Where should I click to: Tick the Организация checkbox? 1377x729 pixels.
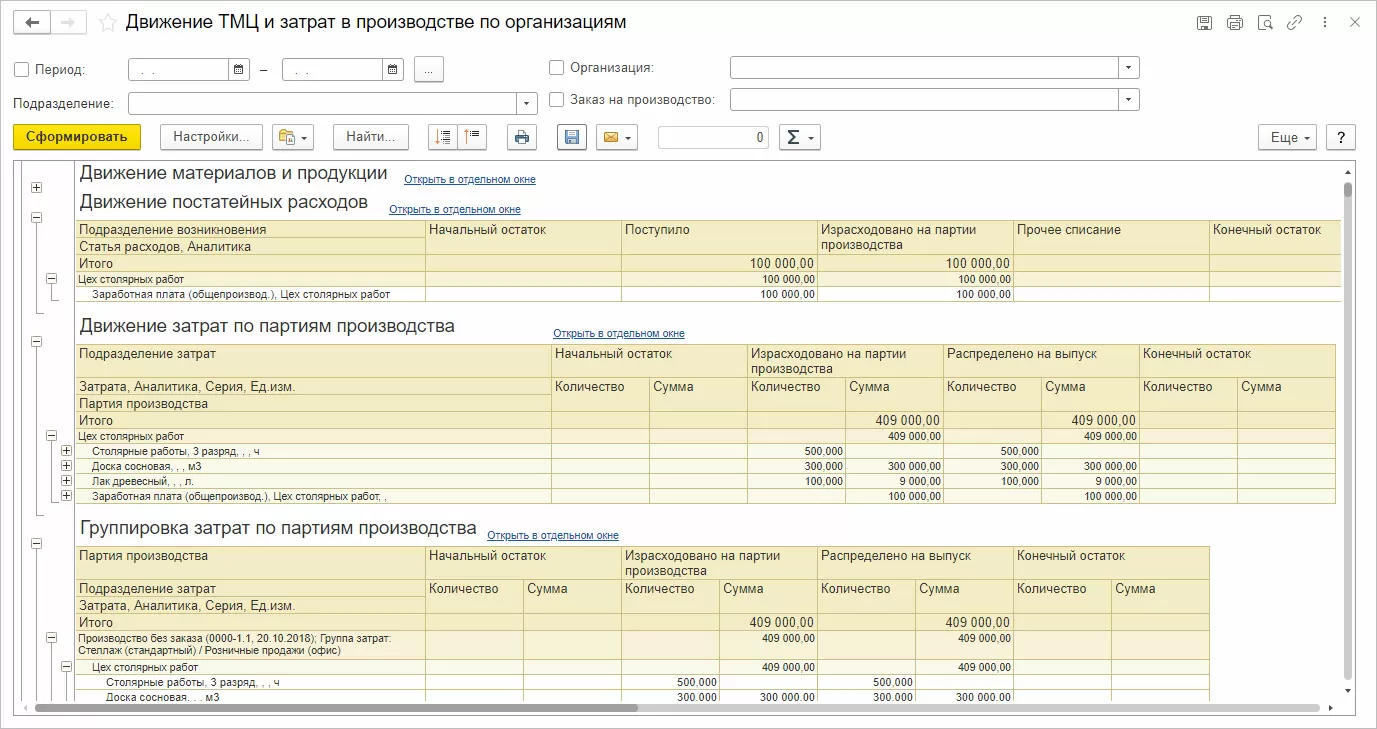point(557,68)
